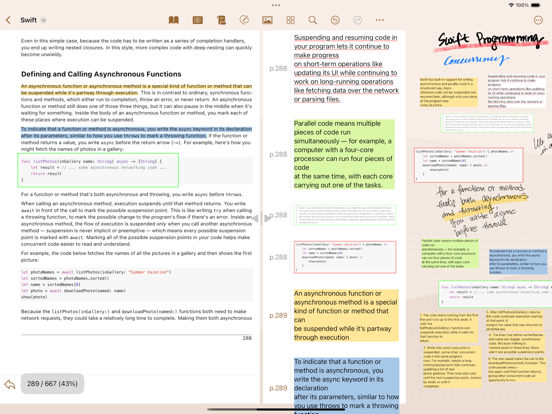Select the yellow highlighted asynchronous function sentence
The height and width of the screenshot is (414, 552).
[136, 89]
